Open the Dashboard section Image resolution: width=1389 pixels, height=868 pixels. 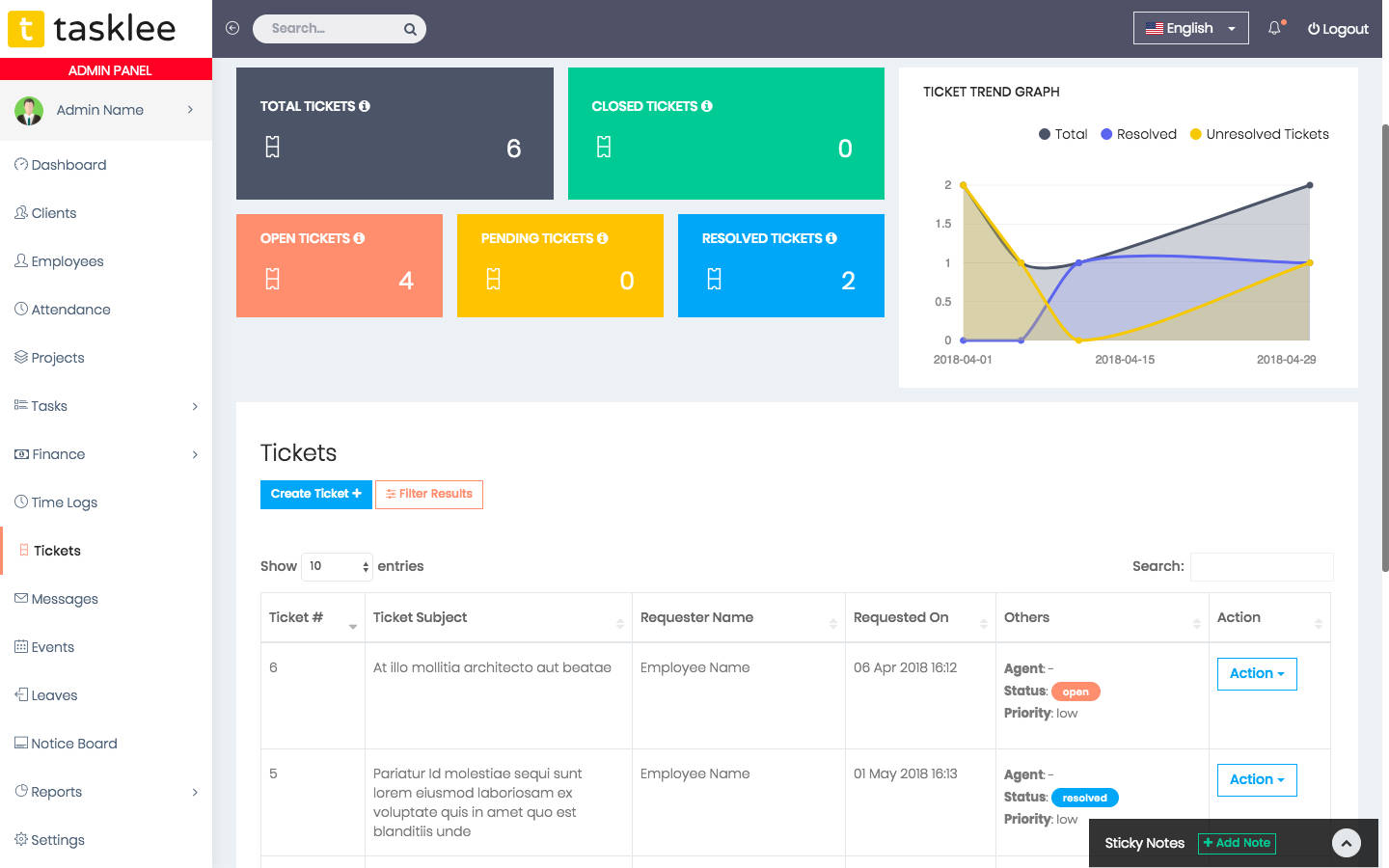pos(68,164)
